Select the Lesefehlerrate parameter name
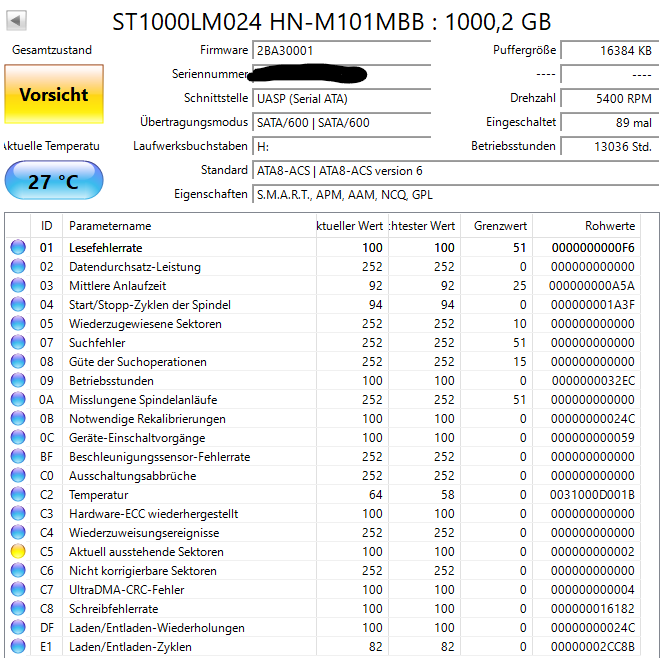This screenshot has height=658, width=665. pos(106,248)
